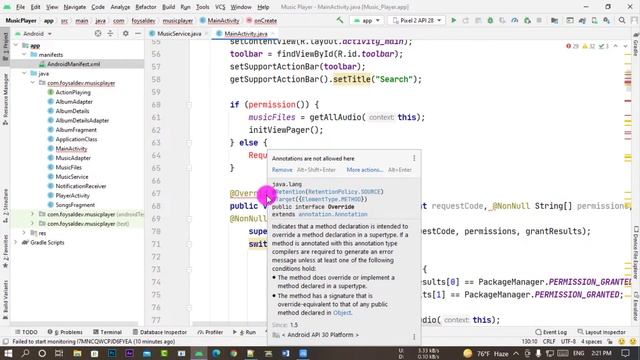Open the File menu
The image size is (640, 360).
(20, 7)
